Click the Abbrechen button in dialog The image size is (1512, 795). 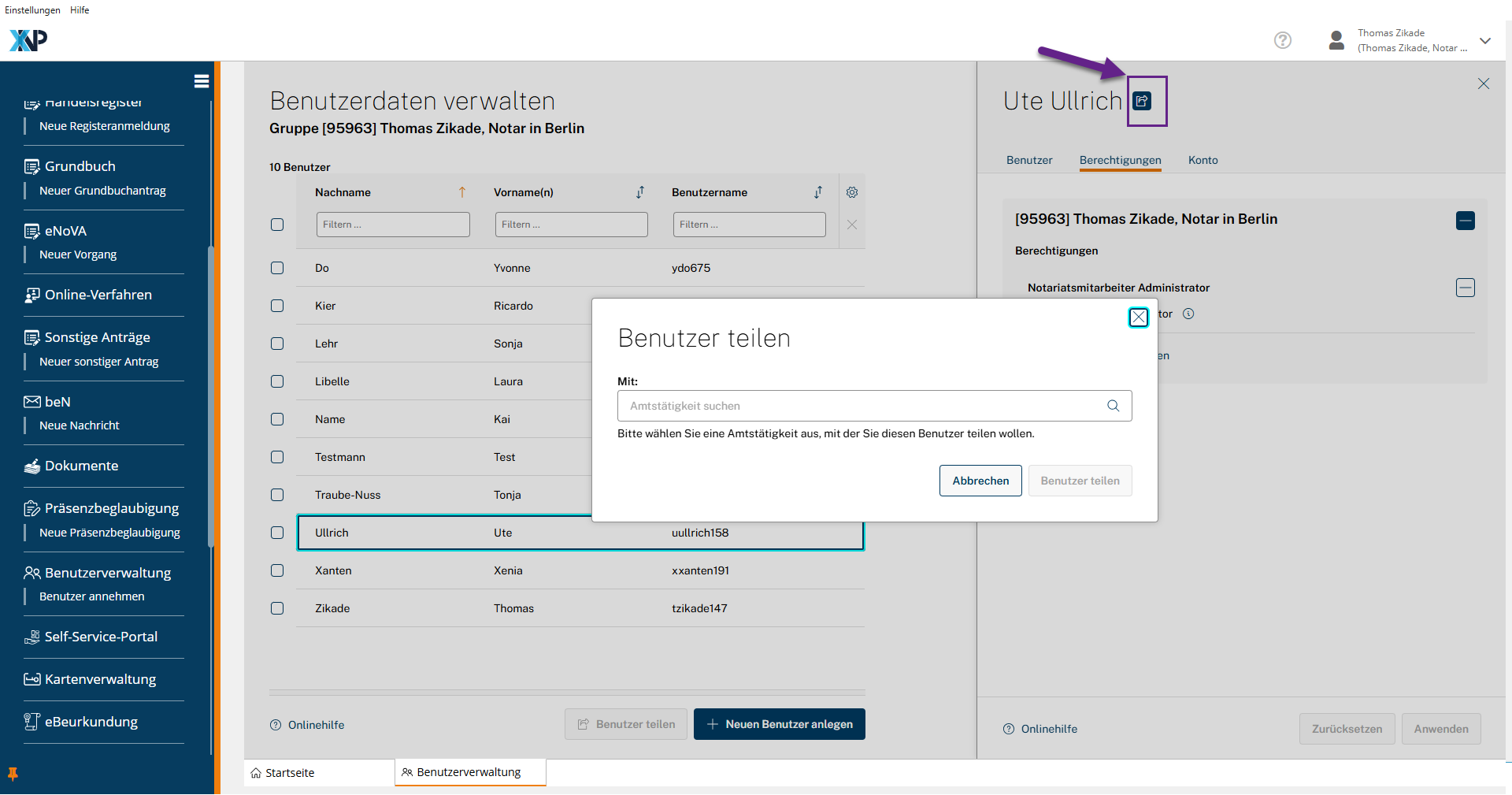pyautogui.click(x=980, y=481)
